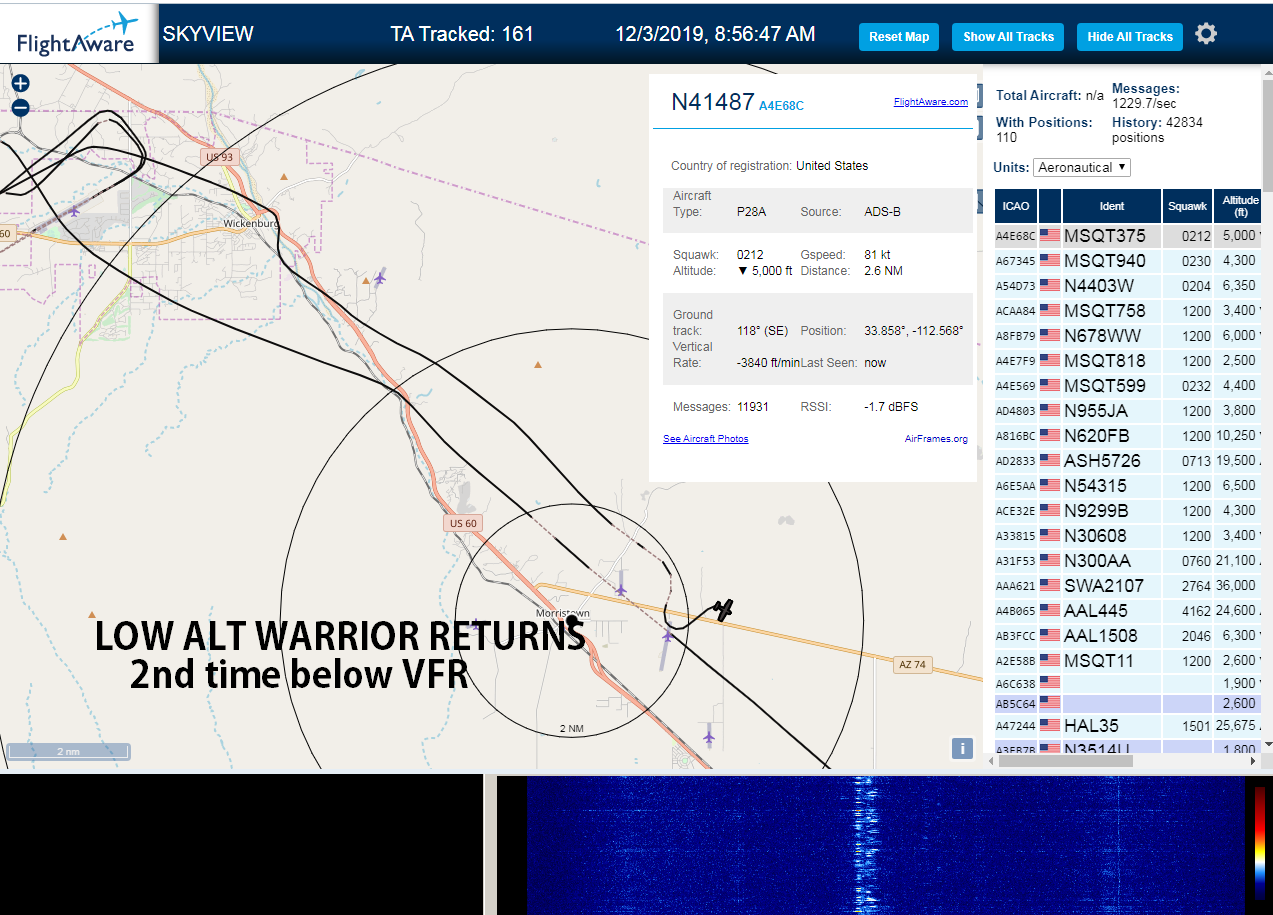The width and height of the screenshot is (1273, 915).
Task: Click the right arrow of horizontal scrollbar
Action: pos(1255,761)
